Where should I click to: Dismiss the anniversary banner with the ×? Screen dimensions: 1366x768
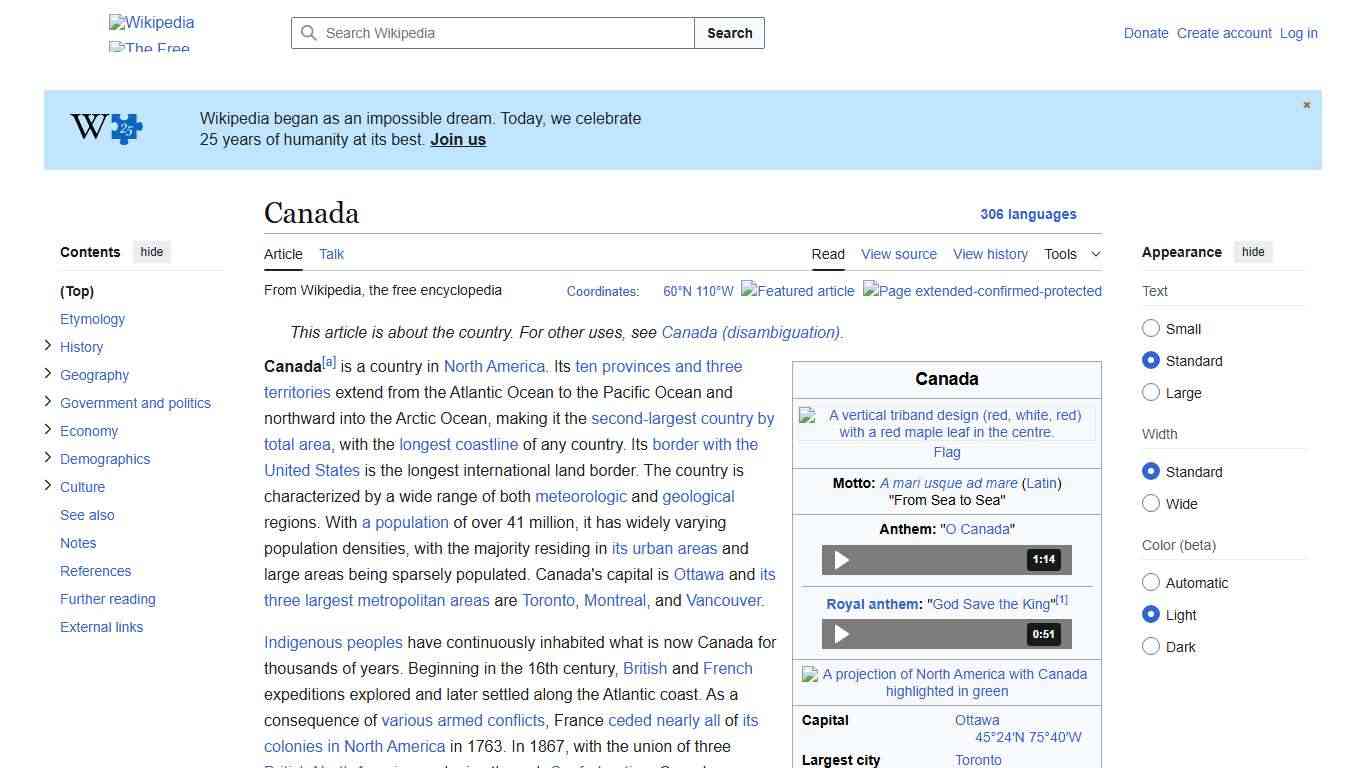click(1306, 104)
